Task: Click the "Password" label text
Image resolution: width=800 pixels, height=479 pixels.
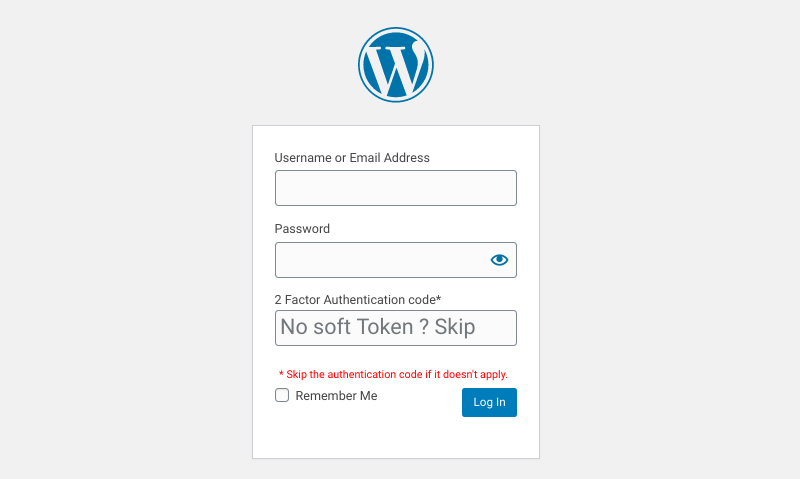Action: coord(302,229)
